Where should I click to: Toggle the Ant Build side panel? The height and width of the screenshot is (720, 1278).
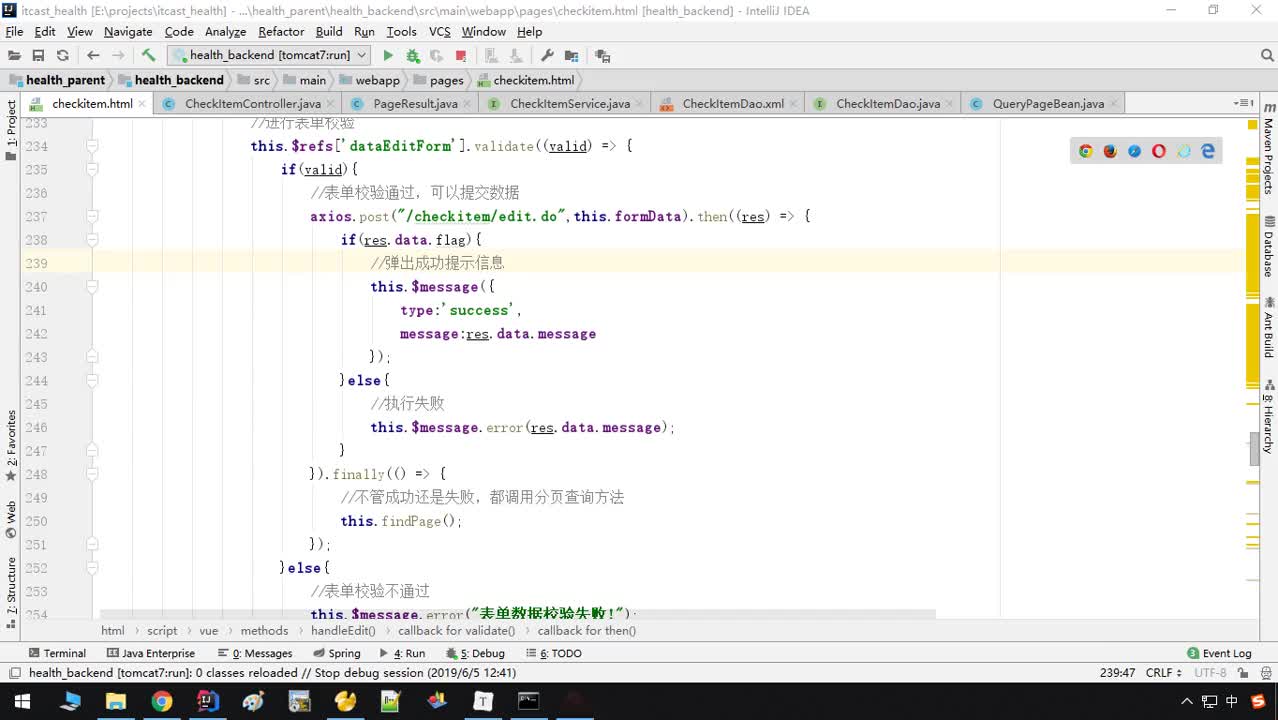coord(1268,328)
